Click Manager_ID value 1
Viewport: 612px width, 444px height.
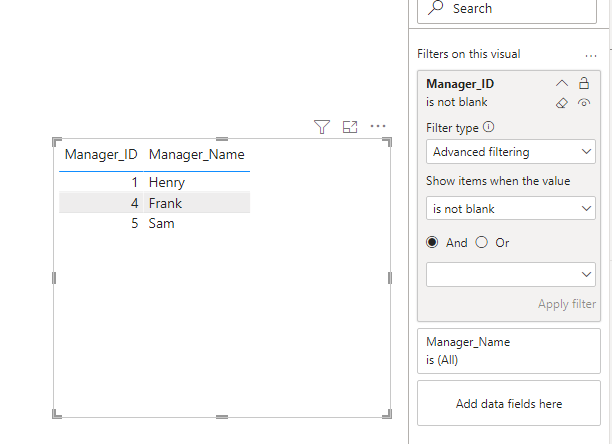[x=135, y=182]
